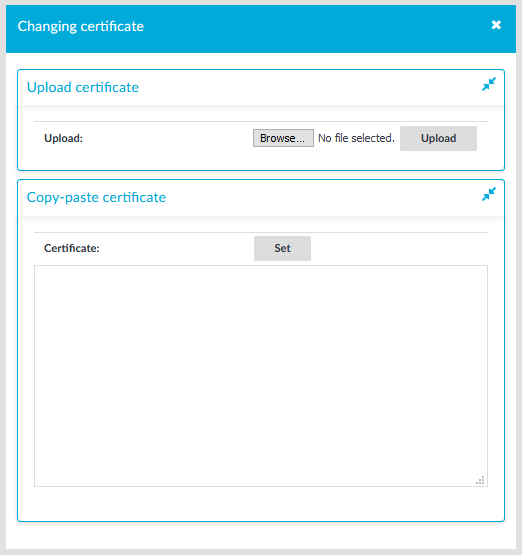Click the empty area below Copy-paste certificate panel
The height and width of the screenshot is (555, 522).
pyautogui.click(x=261, y=535)
